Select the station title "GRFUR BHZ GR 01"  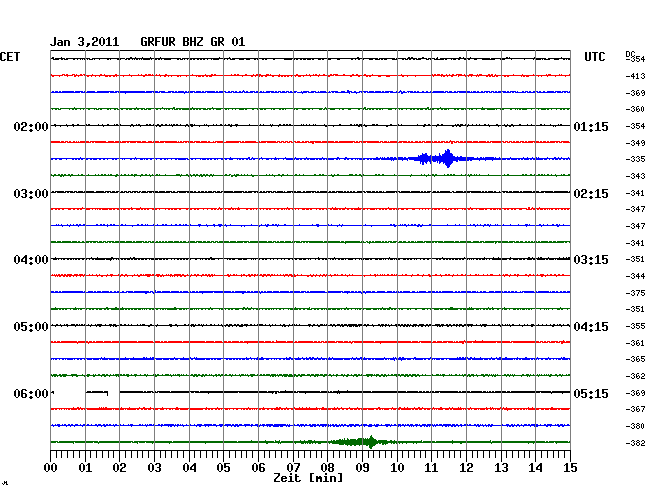coord(193,42)
